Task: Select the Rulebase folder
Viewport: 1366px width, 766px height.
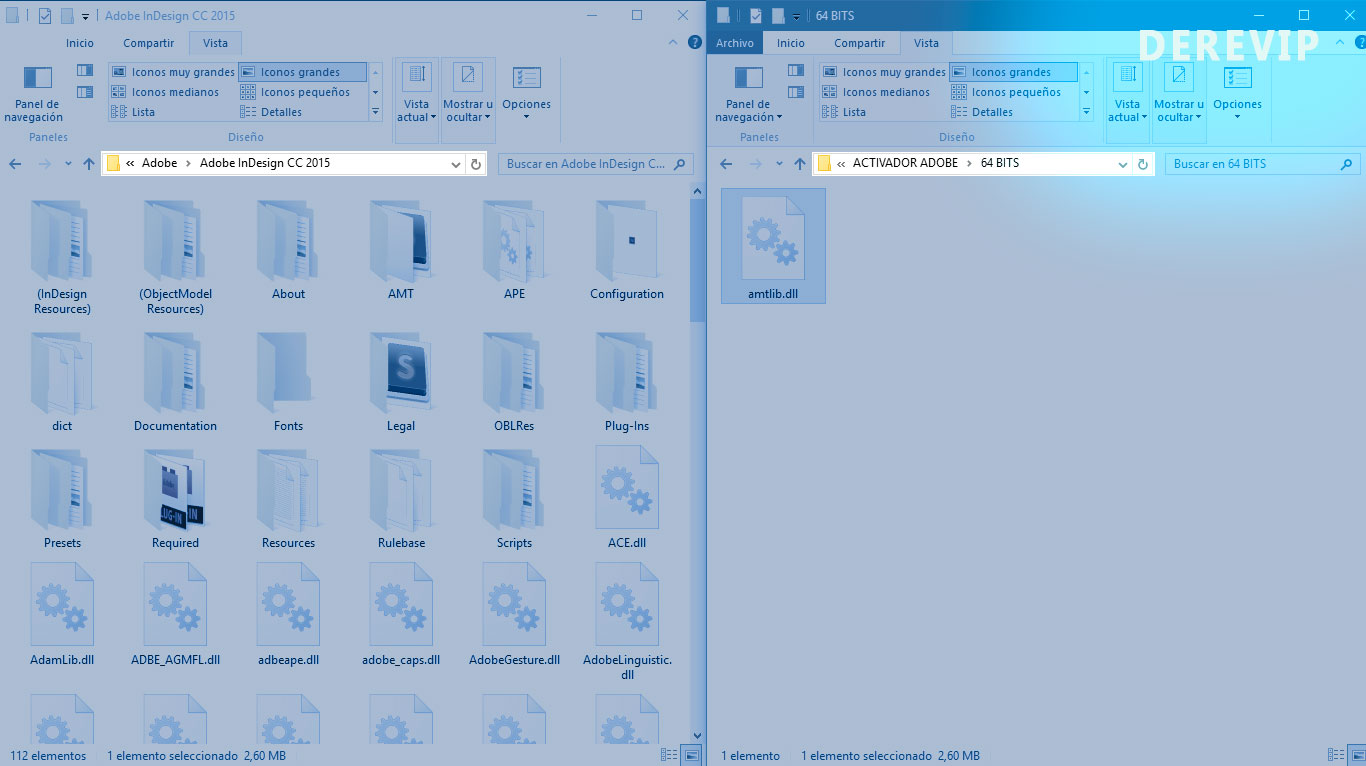Action: point(401,498)
